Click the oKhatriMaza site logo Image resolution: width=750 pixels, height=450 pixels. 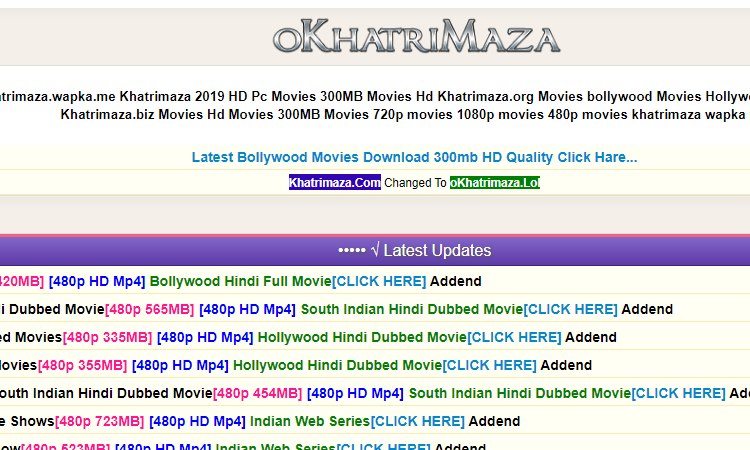click(x=416, y=36)
